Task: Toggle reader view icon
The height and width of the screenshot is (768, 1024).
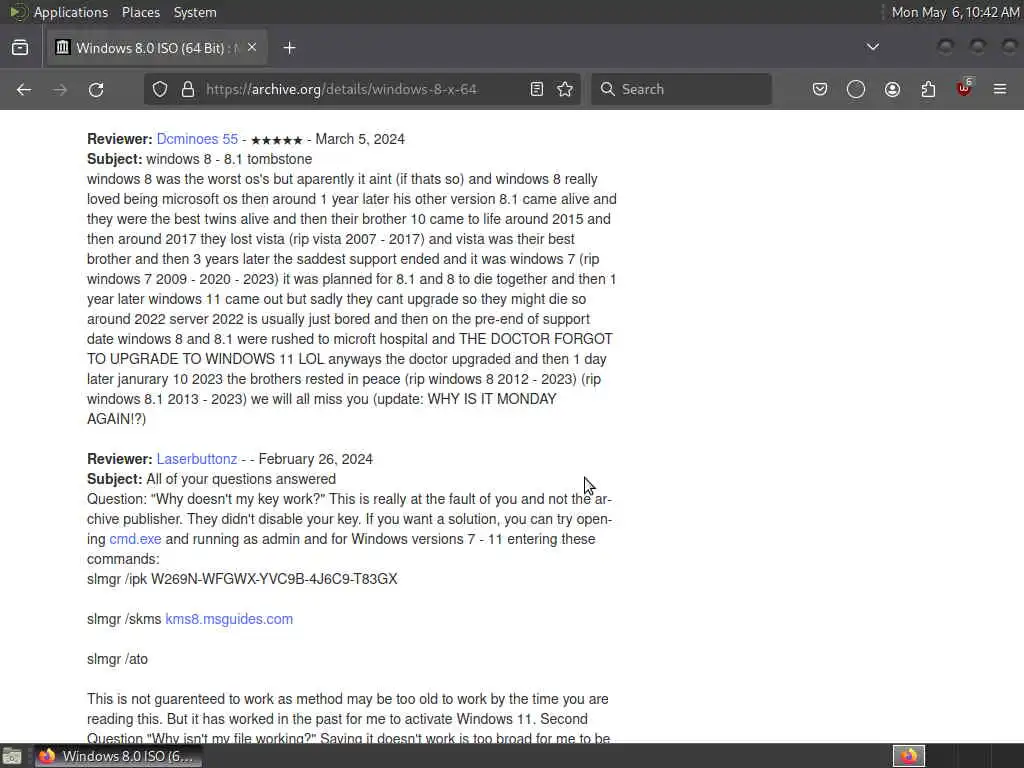Action: (537, 89)
